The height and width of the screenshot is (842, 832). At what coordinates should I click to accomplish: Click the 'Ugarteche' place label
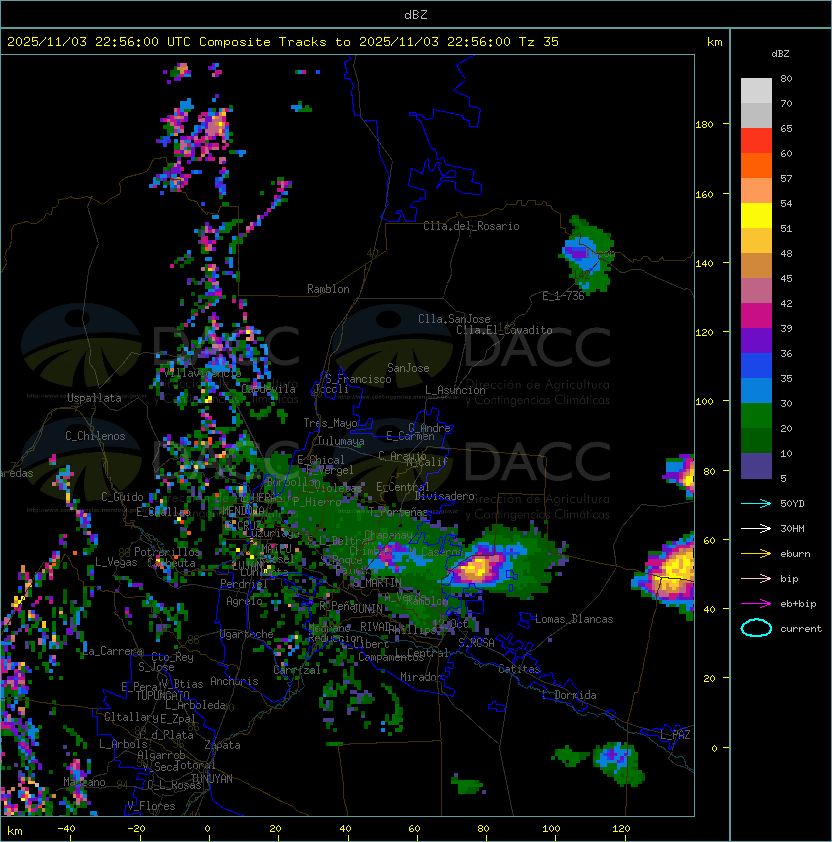247,634
